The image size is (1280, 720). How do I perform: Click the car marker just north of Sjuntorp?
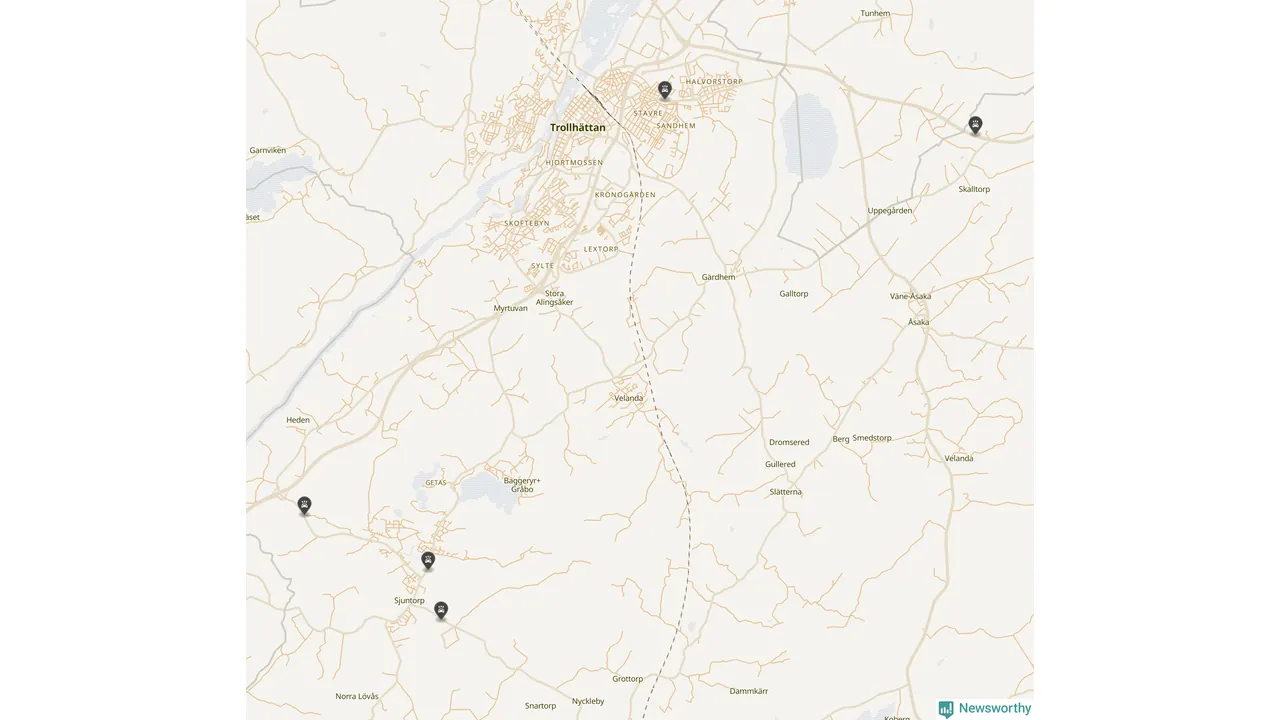428,560
